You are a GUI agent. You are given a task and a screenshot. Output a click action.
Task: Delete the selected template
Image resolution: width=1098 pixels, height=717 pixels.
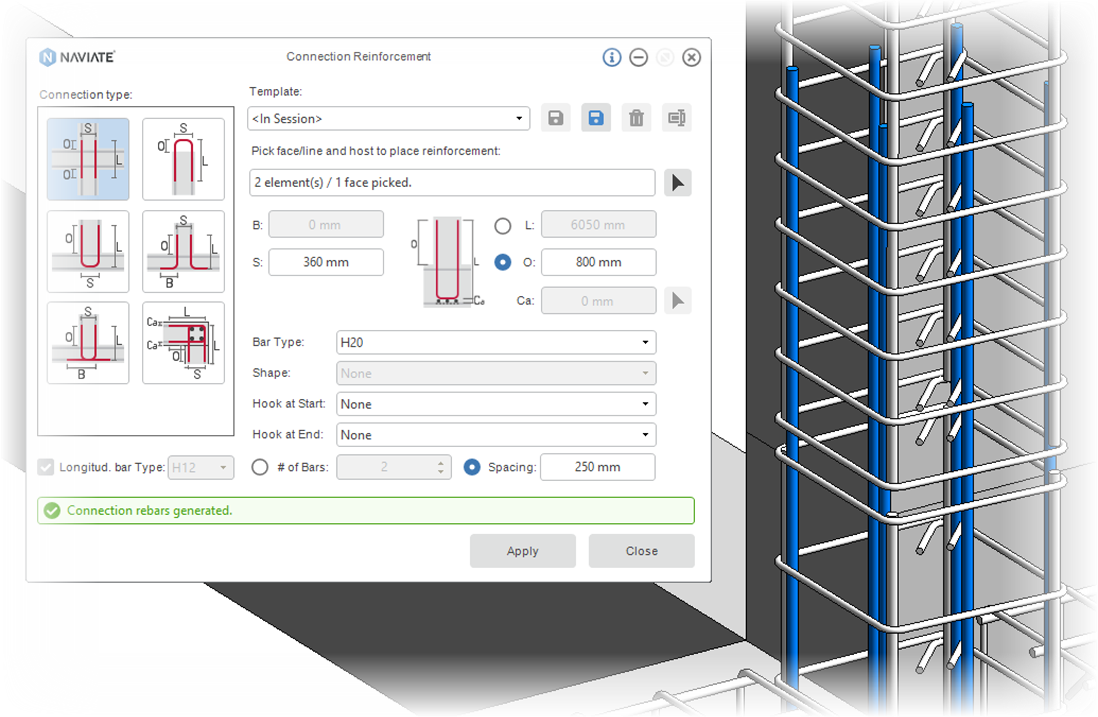pyautogui.click(x=637, y=117)
